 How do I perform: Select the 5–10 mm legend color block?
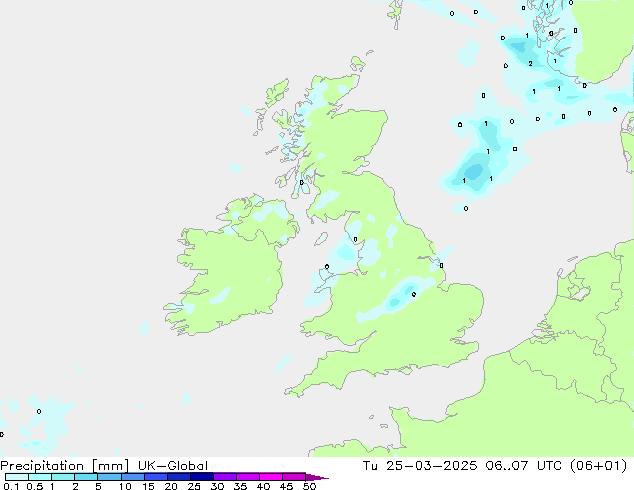point(109,477)
